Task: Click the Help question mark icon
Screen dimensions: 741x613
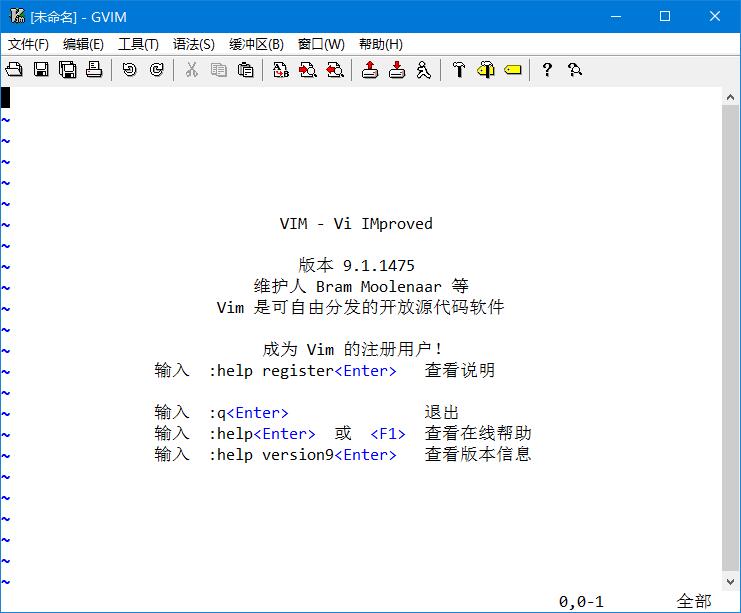Action: click(x=547, y=70)
